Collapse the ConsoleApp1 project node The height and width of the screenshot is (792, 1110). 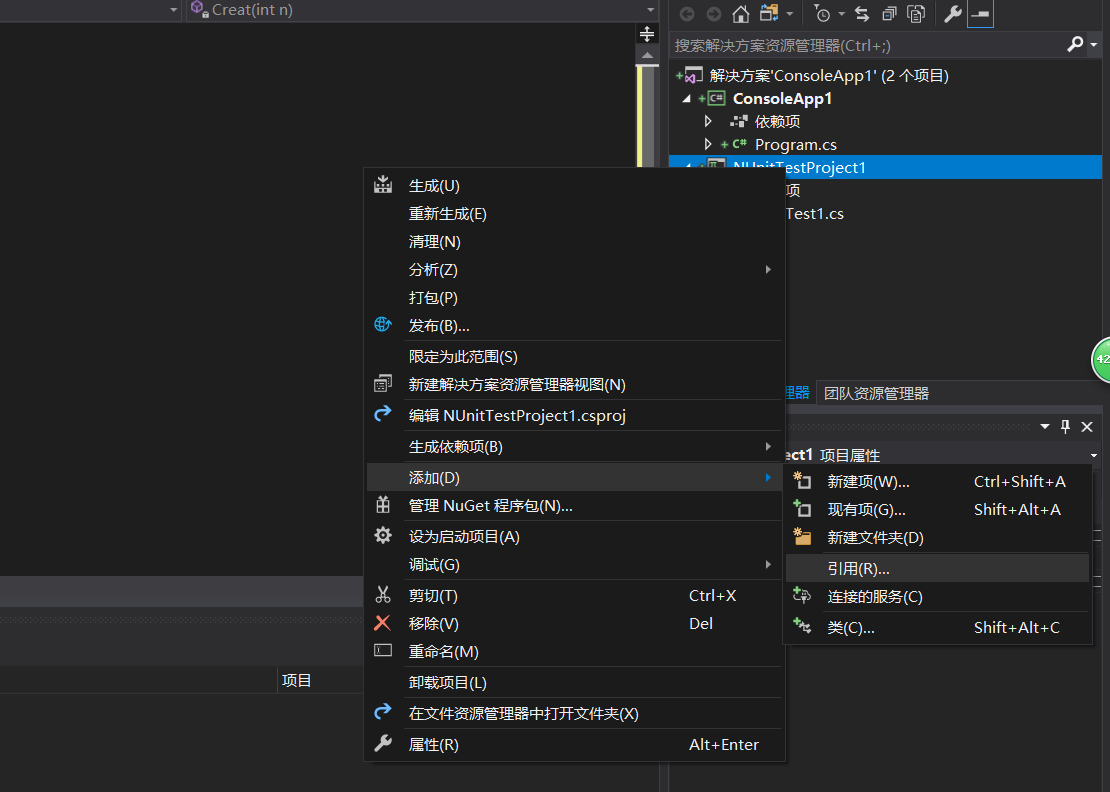[686, 98]
